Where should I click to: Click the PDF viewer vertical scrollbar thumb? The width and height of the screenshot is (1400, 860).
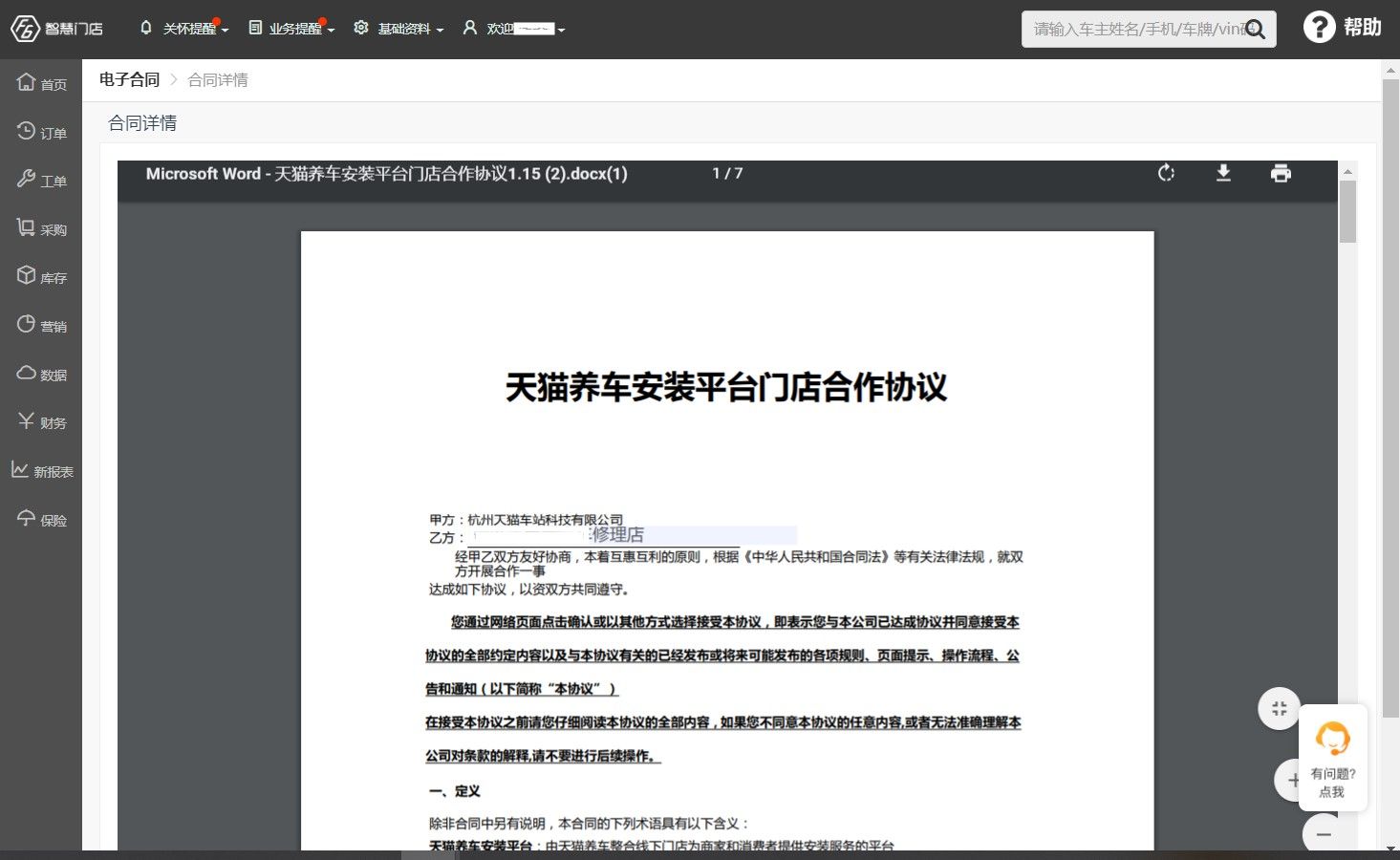point(1347,211)
